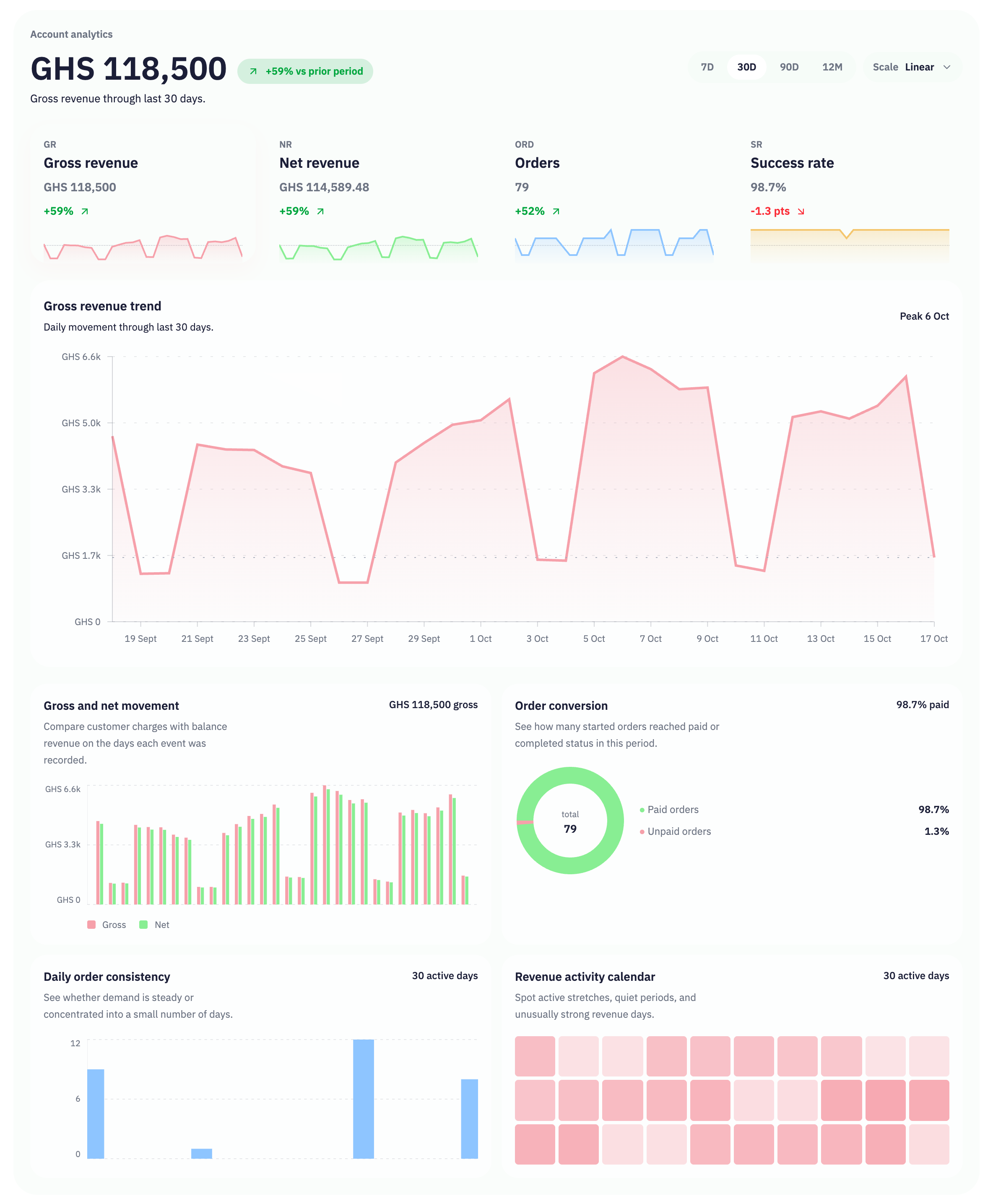Click the Orders +52% trend arrow
This screenshot has height=1204, width=993.
(x=556, y=211)
